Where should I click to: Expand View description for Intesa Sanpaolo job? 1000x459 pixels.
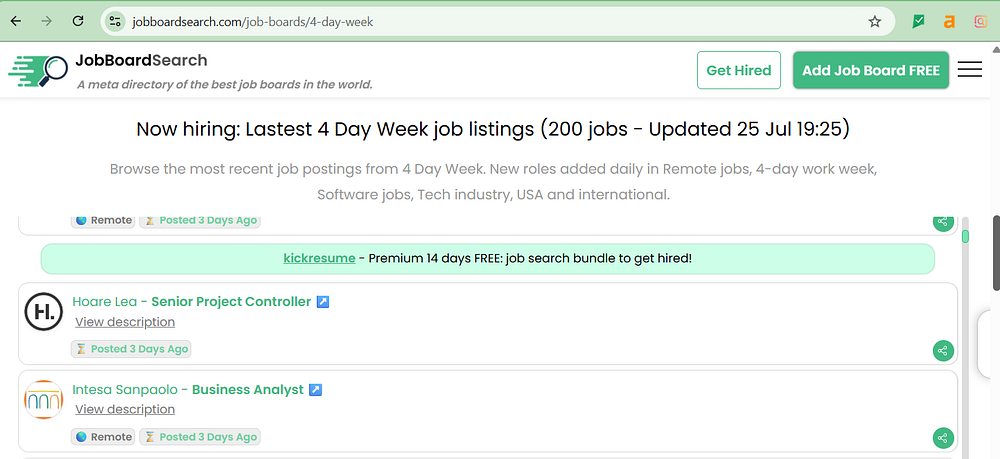(125, 409)
